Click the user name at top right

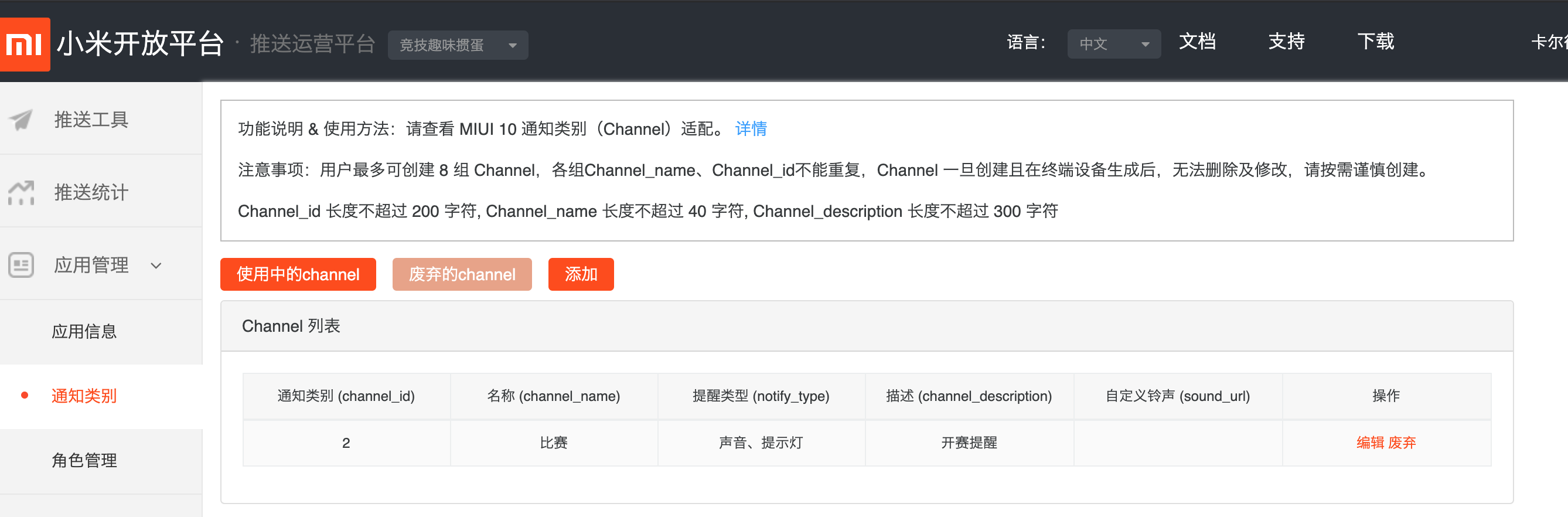(1549, 42)
